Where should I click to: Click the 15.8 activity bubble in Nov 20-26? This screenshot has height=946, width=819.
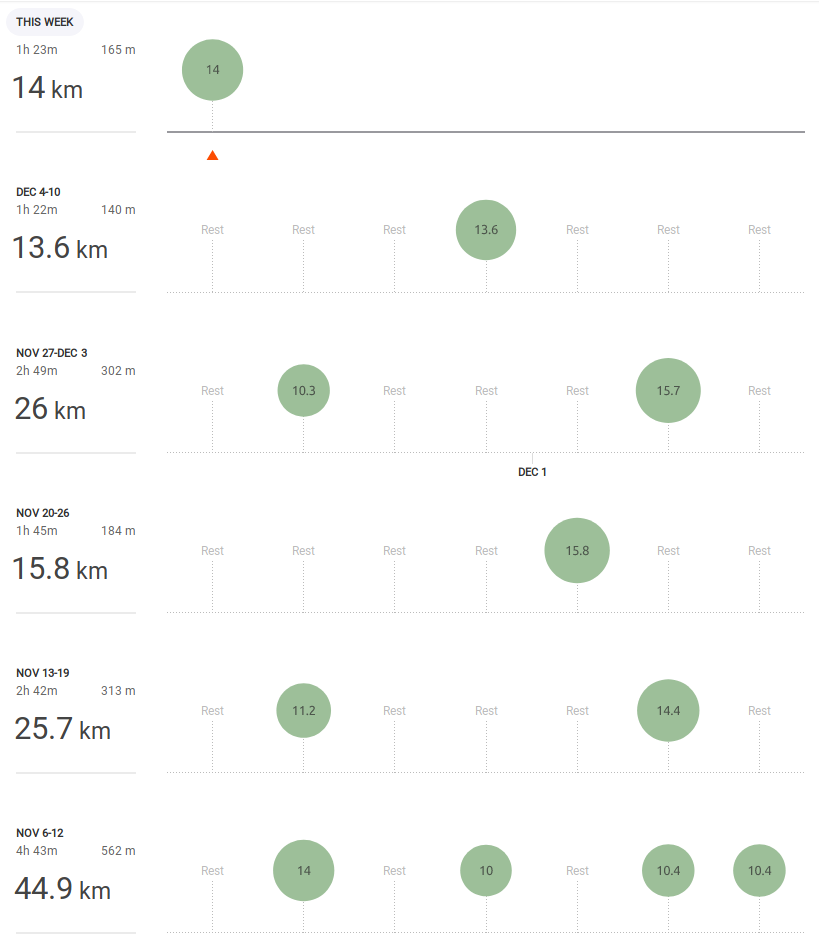pyautogui.click(x=577, y=550)
